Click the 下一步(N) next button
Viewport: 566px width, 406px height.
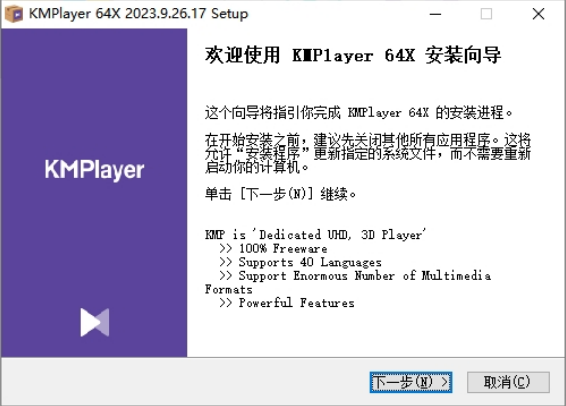tap(411, 382)
